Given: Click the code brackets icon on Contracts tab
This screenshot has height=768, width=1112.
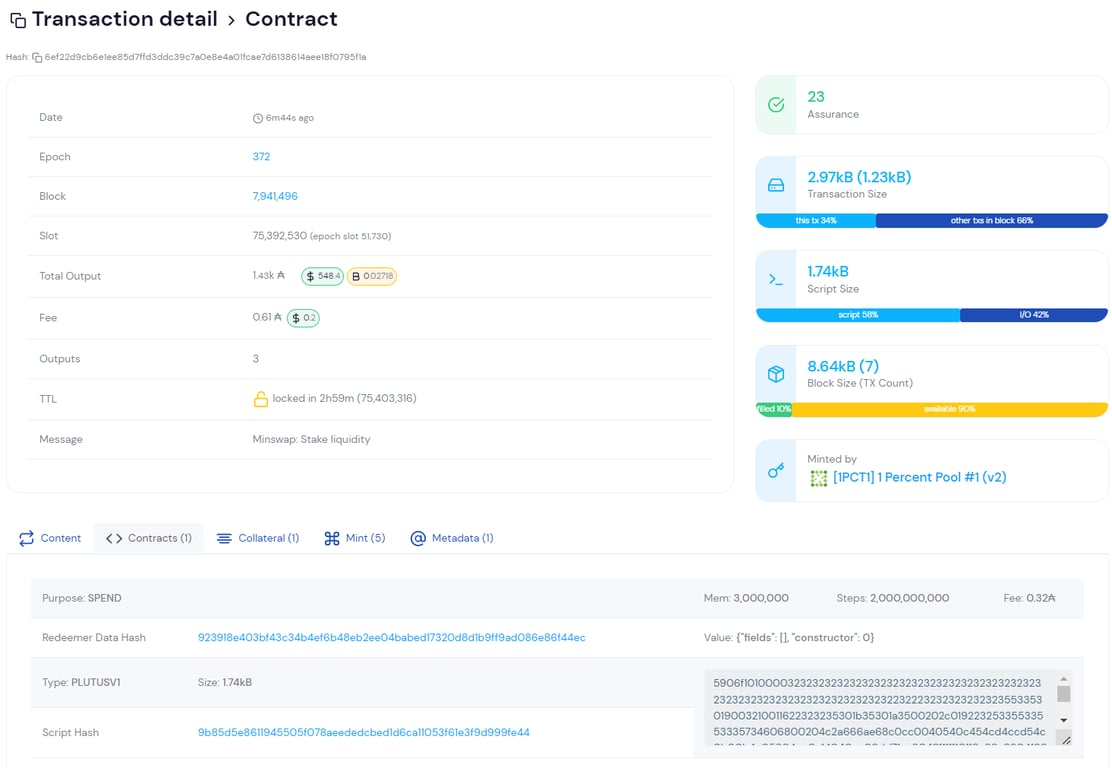Looking at the screenshot, I should click(x=112, y=537).
